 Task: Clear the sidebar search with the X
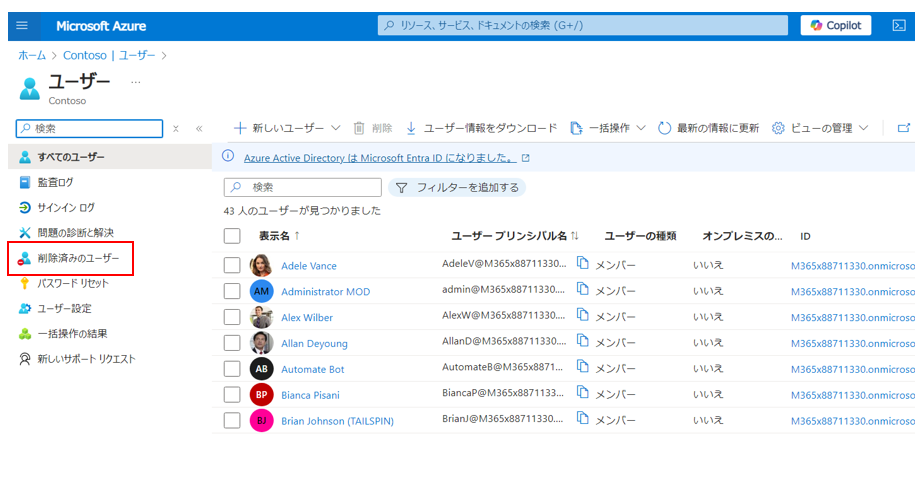click(x=176, y=128)
